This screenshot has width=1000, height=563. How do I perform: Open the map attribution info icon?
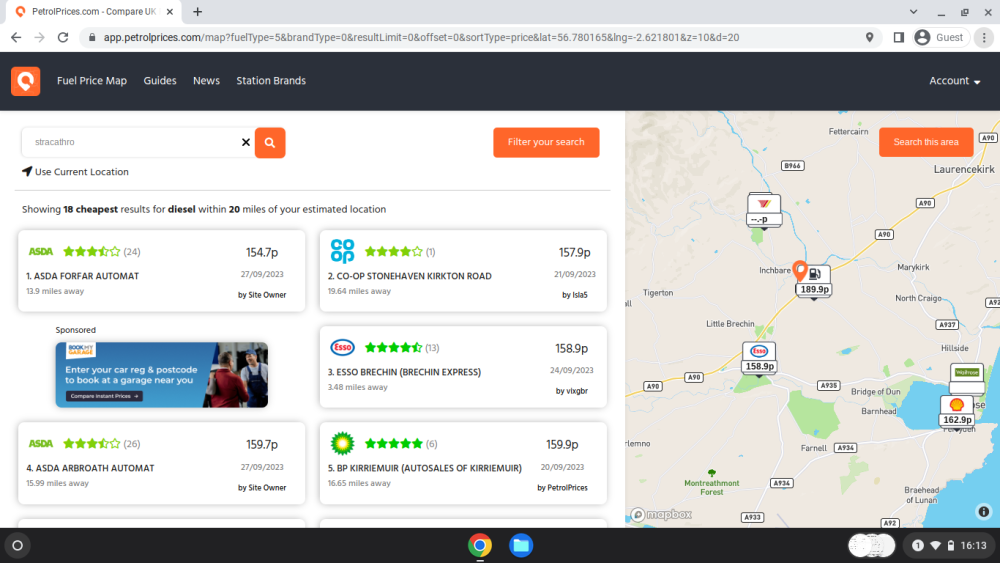point(984,511)
